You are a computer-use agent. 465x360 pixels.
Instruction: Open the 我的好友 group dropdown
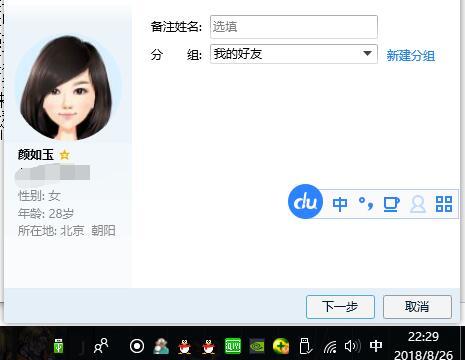(294, 54)
